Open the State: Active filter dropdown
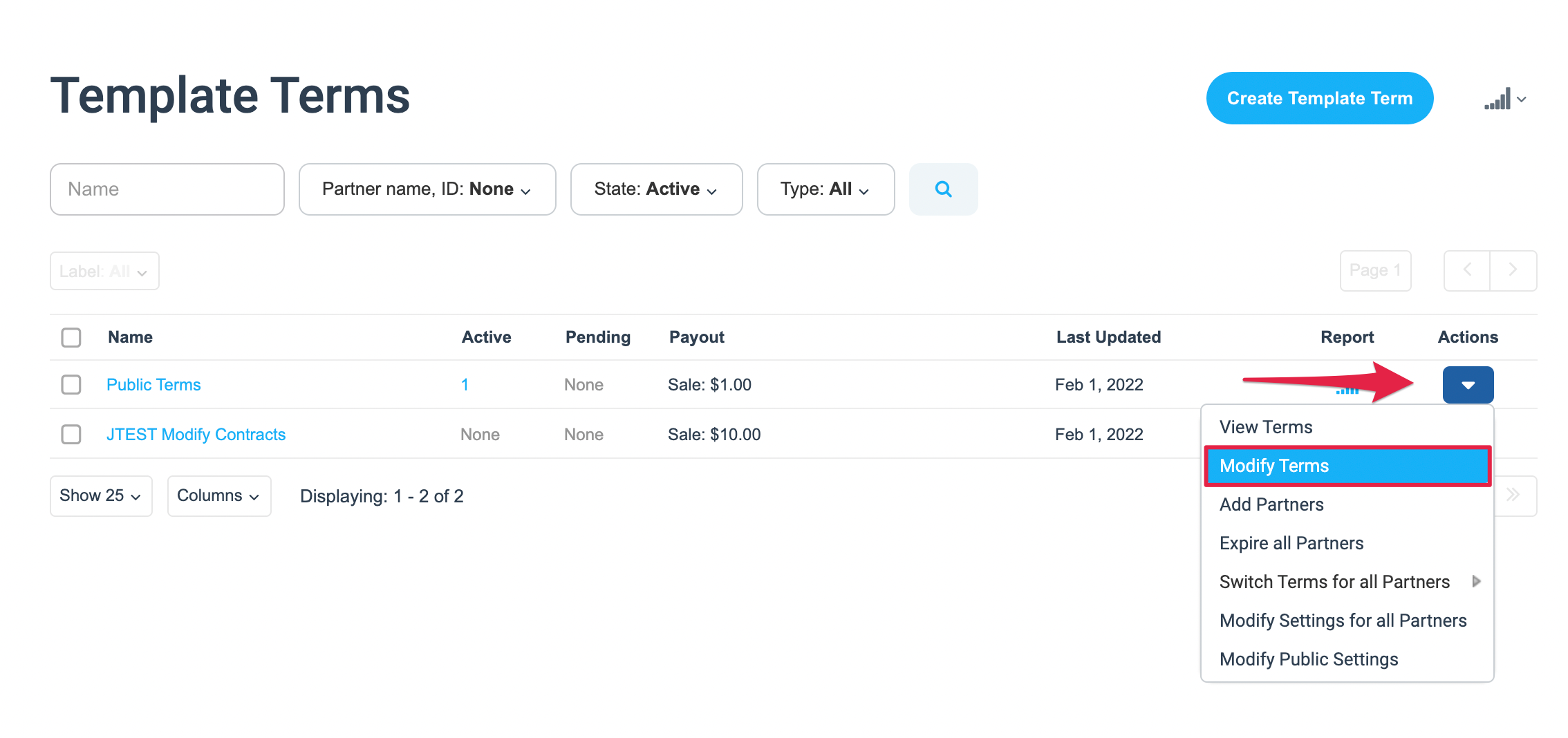The height and width of the screenshot is (738, 1568). point(656,189)
